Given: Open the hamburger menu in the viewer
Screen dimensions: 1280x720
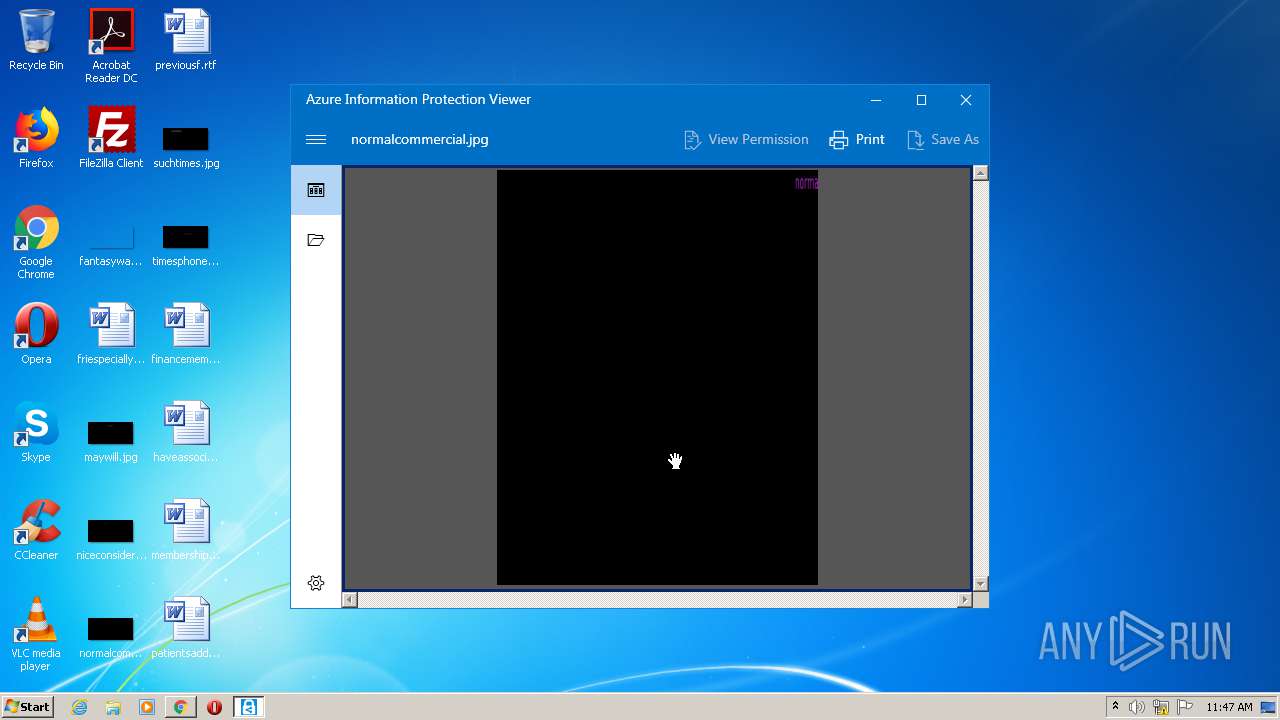Looking at the screenshot, I should click(x=316, y=140).
